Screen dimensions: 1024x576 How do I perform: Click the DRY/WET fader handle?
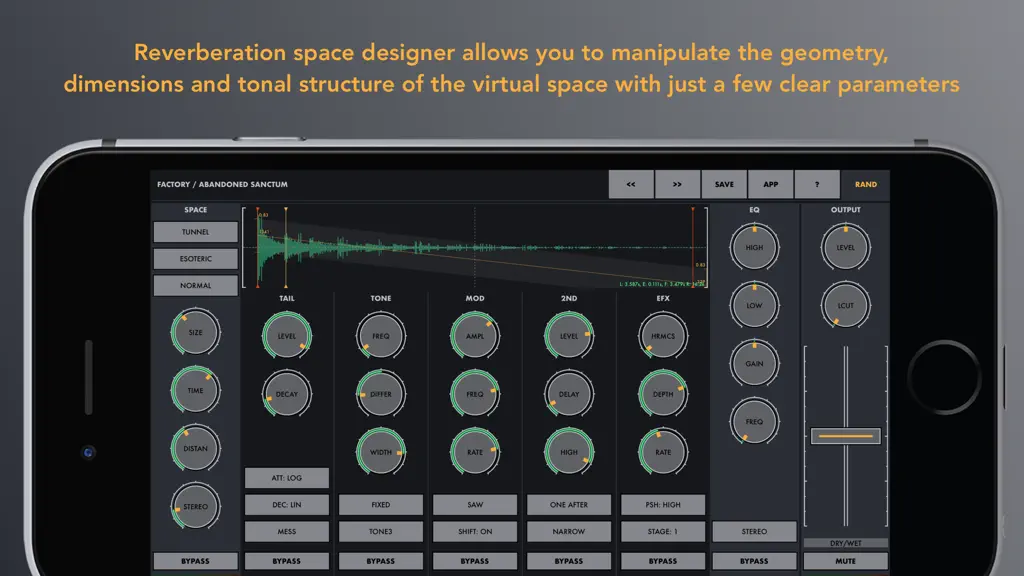[846, 436]
